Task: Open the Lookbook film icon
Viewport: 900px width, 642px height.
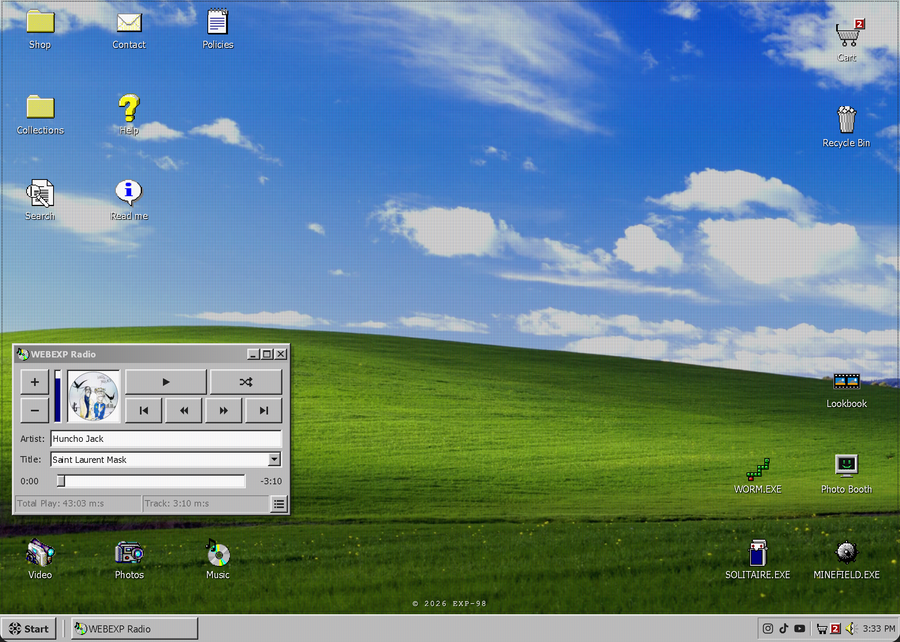Action: coord(847,381)
